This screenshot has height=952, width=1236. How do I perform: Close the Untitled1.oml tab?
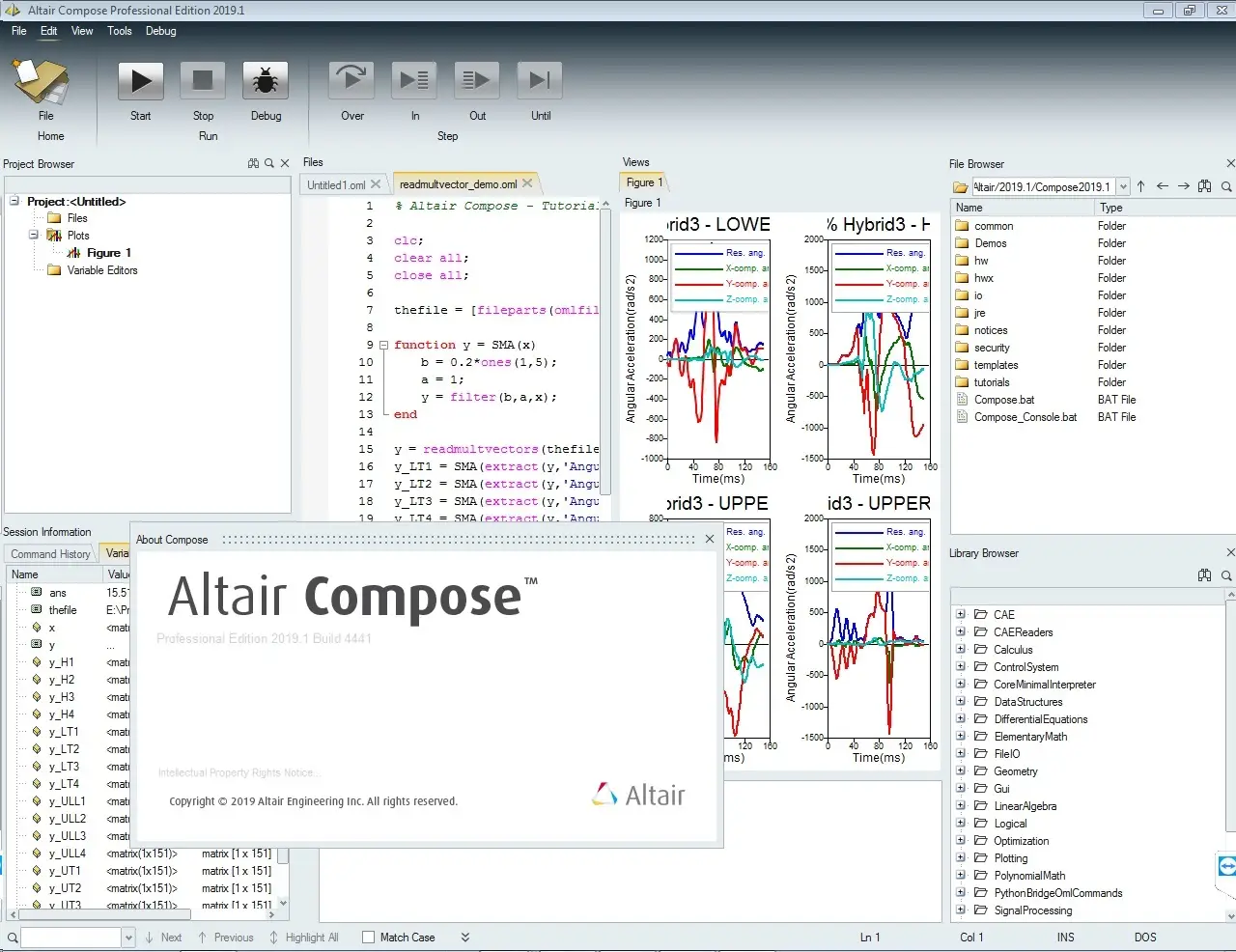coord(376,184)
